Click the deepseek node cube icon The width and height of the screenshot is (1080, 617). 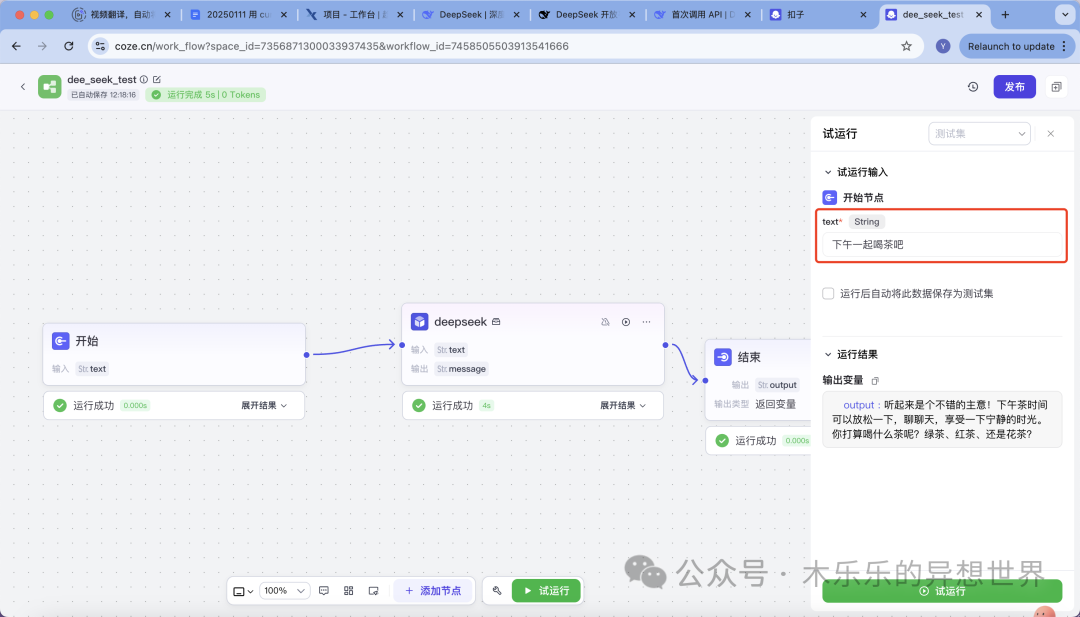pos(419,322)
